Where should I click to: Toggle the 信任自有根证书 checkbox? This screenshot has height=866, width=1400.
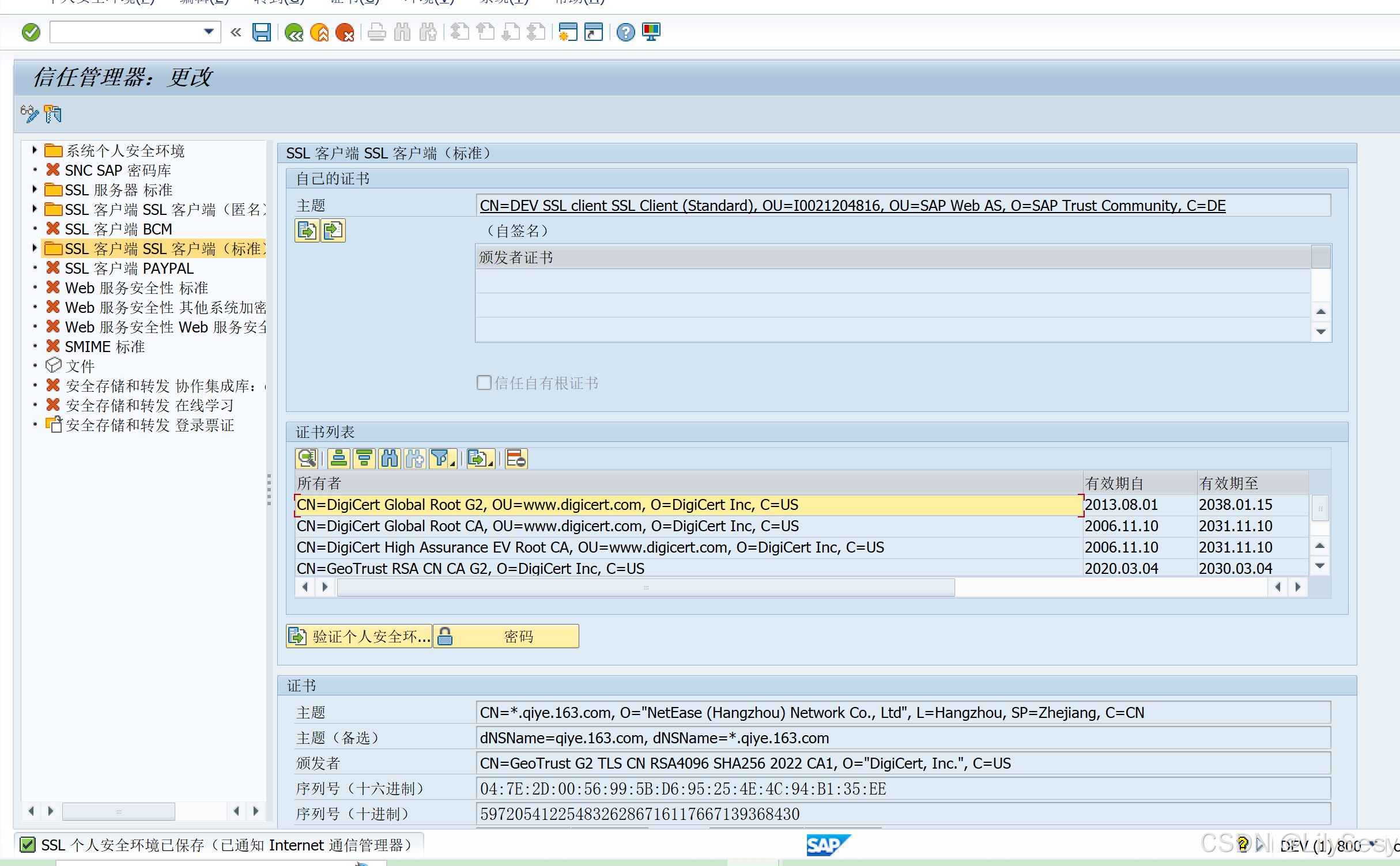484,383
